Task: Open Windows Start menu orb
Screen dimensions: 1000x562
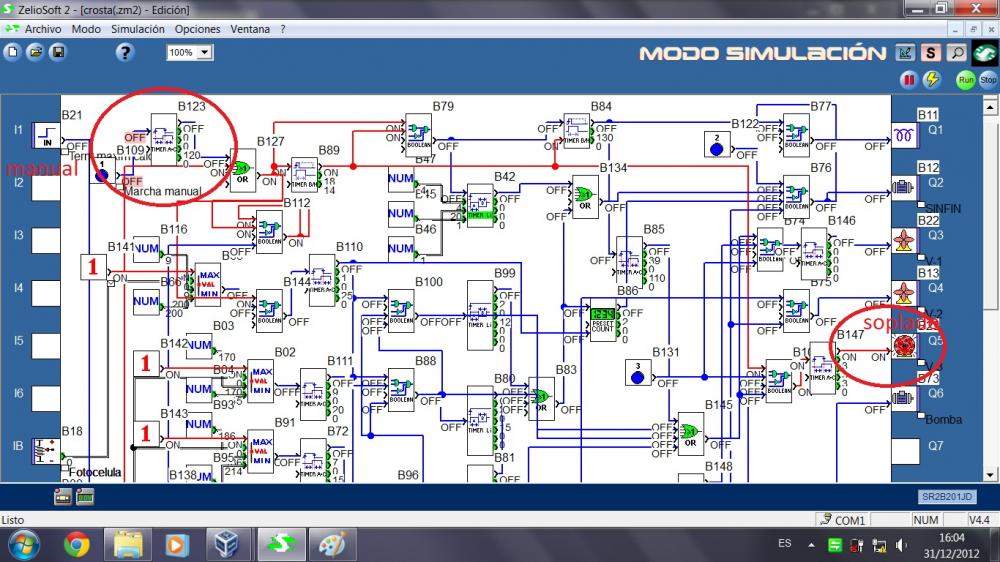Action: point(24,545)
